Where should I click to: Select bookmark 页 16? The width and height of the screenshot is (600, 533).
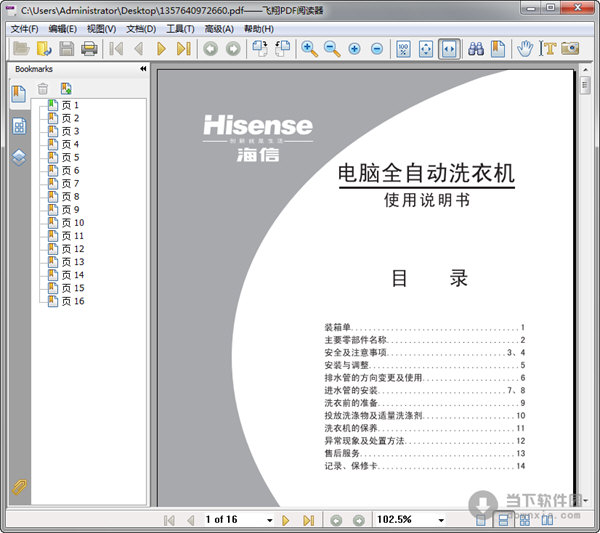pyautogui.click(x=73, y=301)
